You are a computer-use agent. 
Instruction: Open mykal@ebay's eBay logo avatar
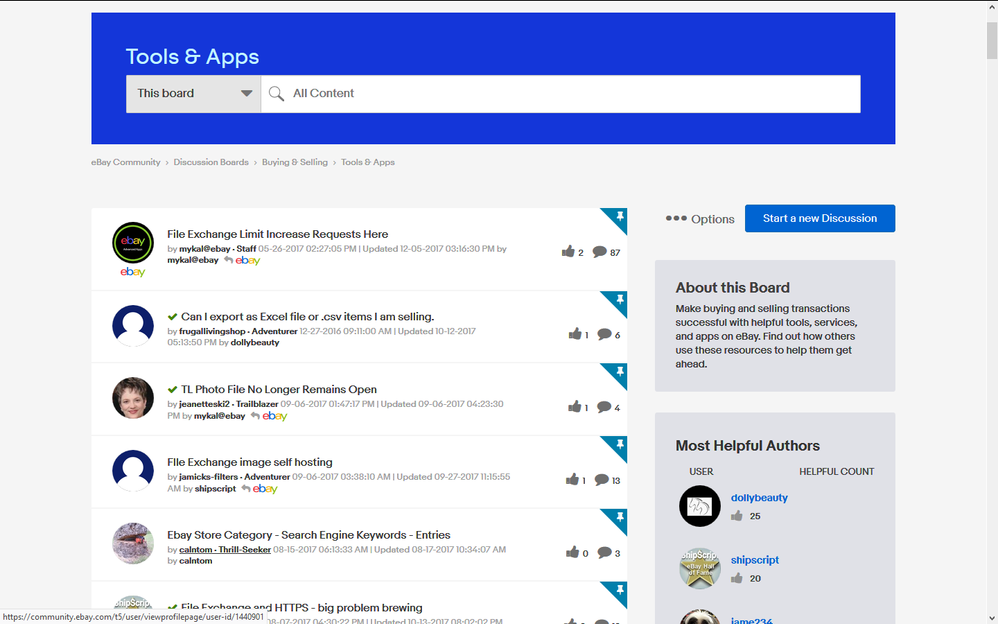133,243
